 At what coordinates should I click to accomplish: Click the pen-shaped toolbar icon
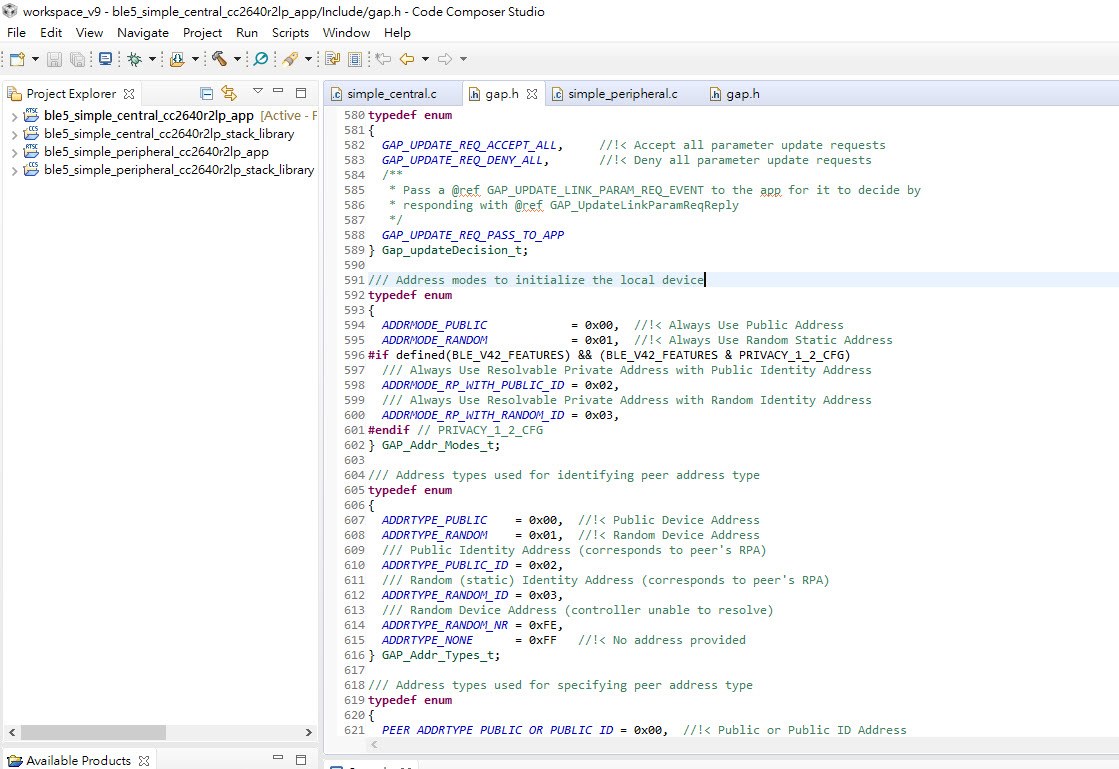[290, 59]
